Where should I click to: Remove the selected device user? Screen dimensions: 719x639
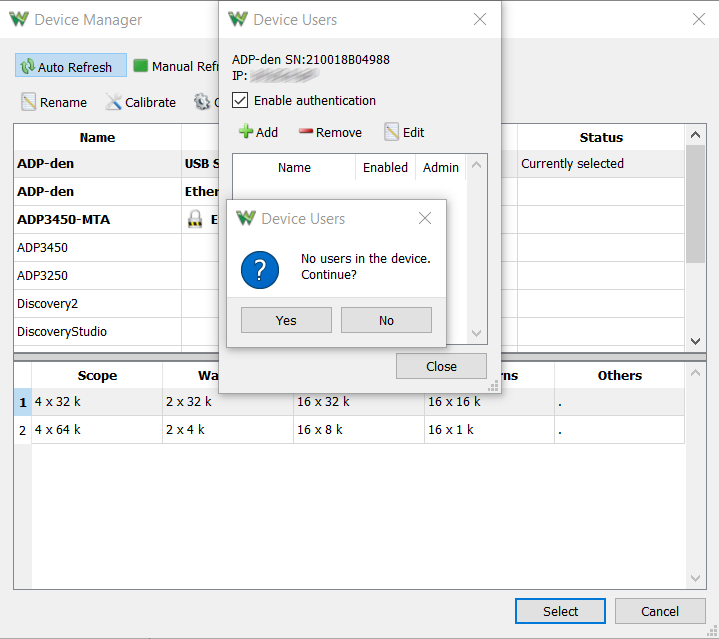(x=330, y=132)
